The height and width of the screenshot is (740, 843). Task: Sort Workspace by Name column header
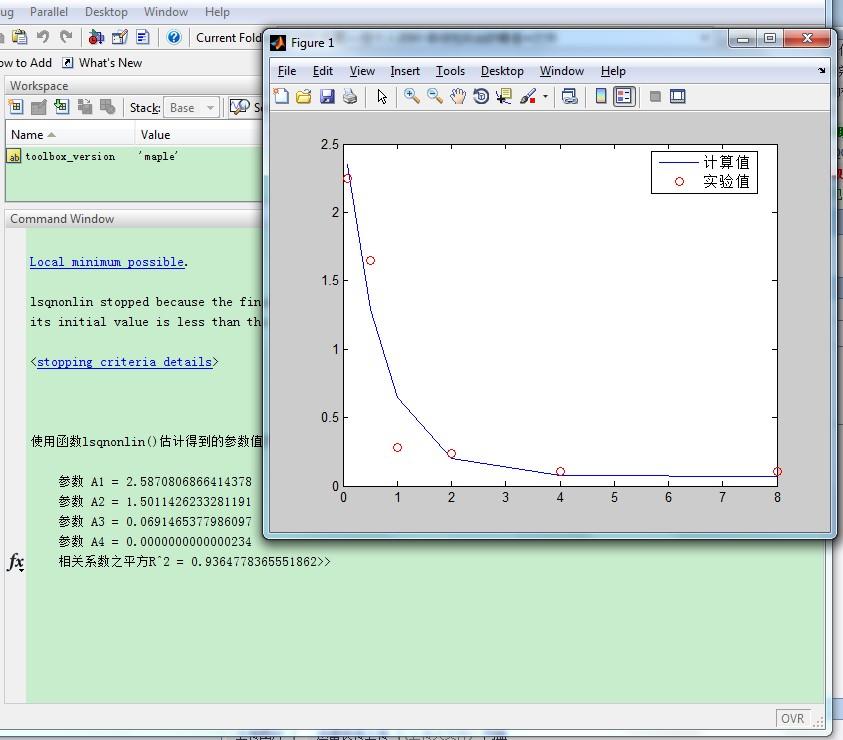coord(70,134)
